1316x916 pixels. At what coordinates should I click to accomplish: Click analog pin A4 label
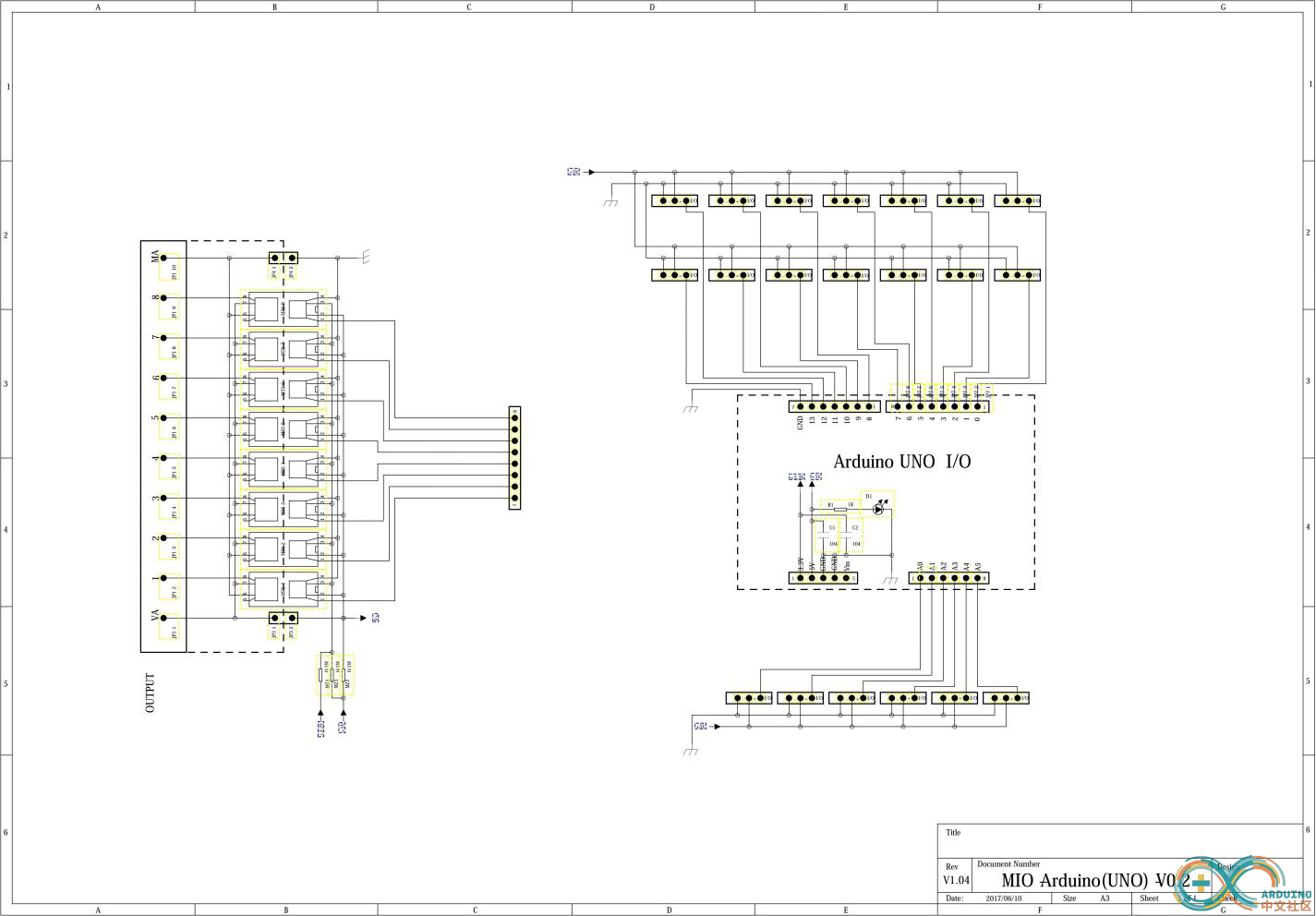(x=966, y=566)
